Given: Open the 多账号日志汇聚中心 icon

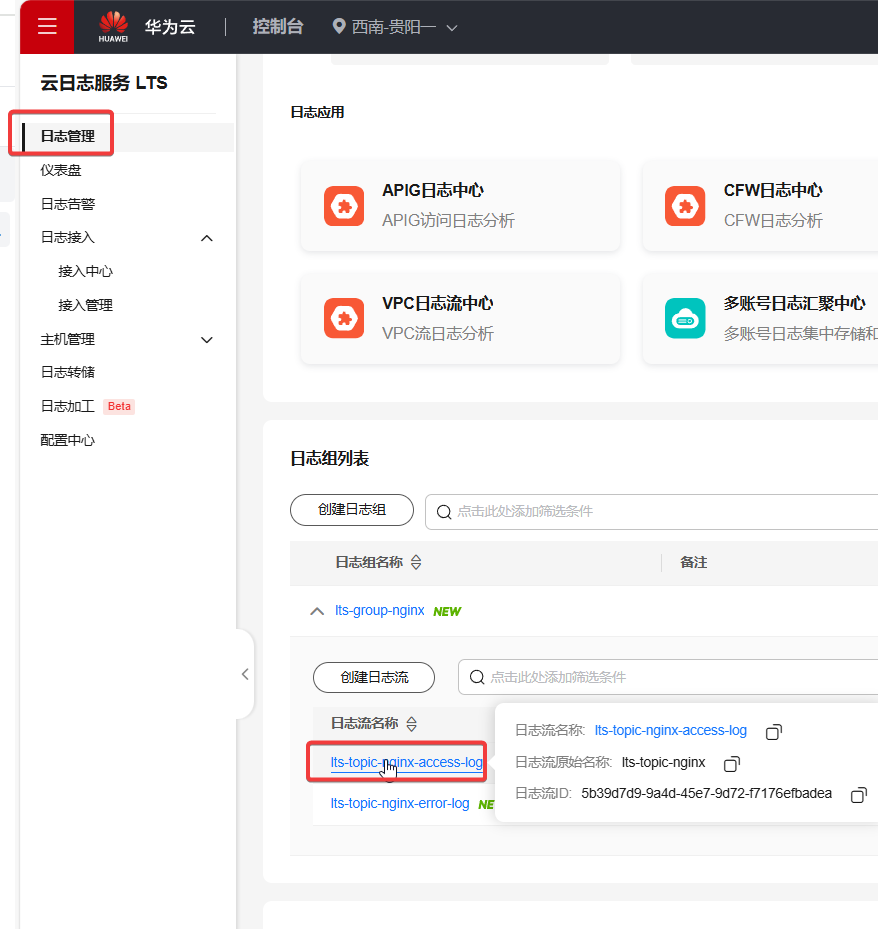Looking at the screenshot, I should 685,318.
